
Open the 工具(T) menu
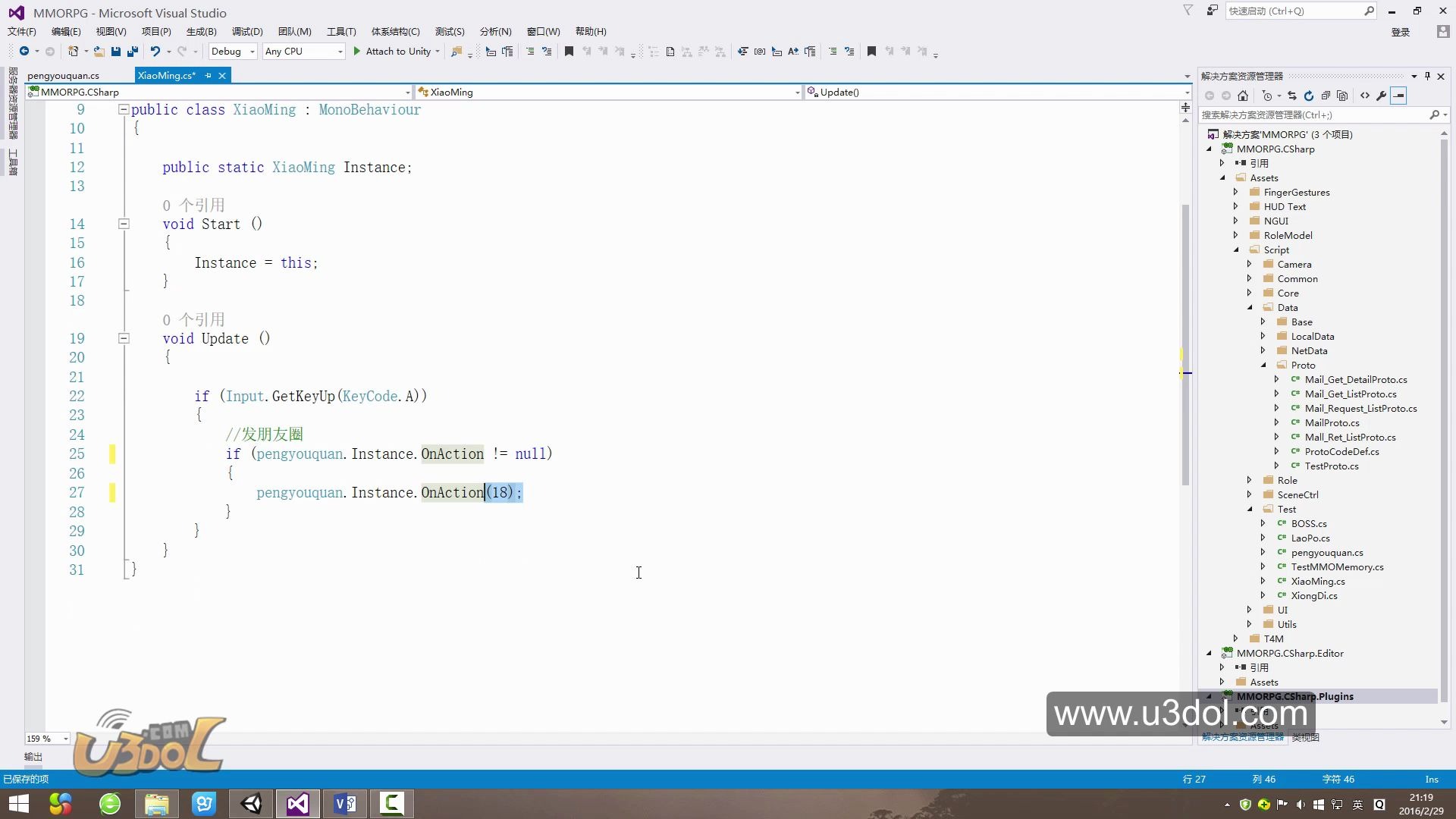pos(341,31)
